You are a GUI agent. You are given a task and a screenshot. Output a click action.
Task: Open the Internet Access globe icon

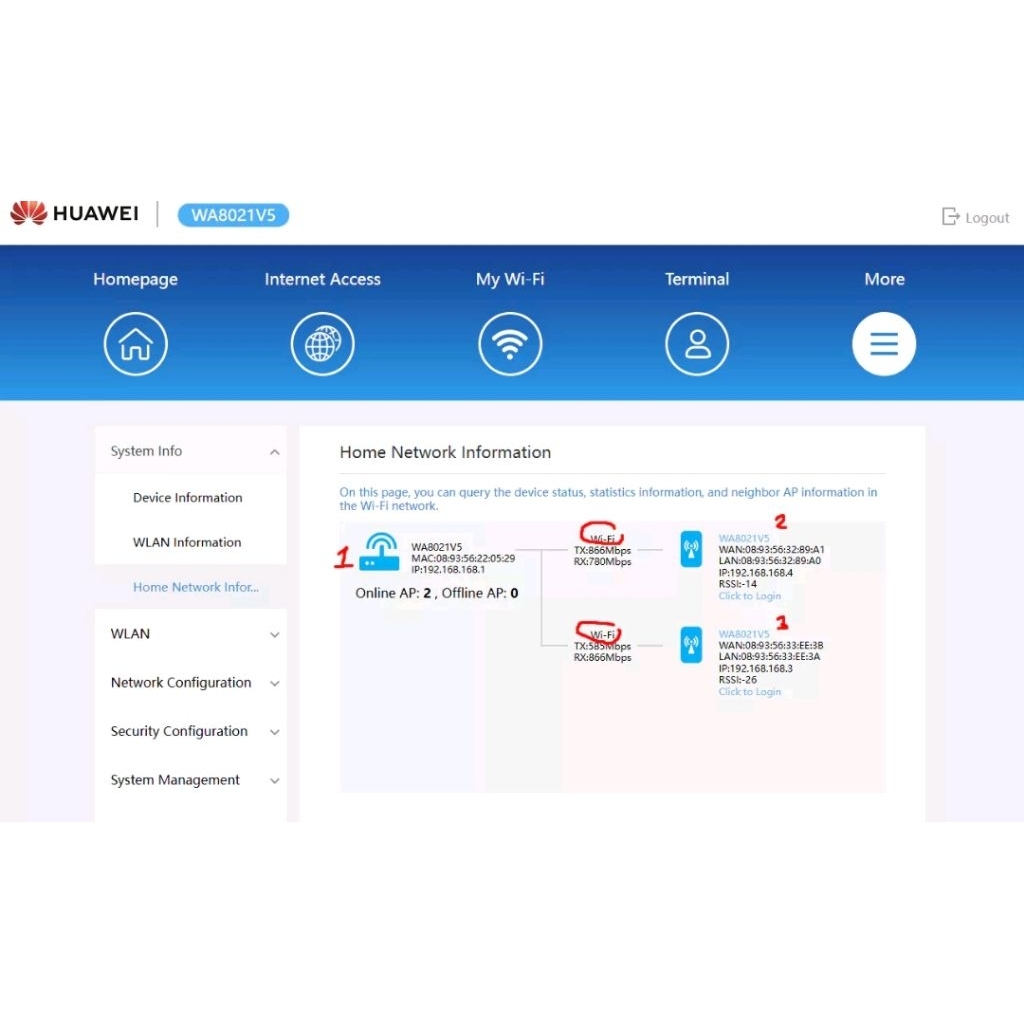pos(323,344)
